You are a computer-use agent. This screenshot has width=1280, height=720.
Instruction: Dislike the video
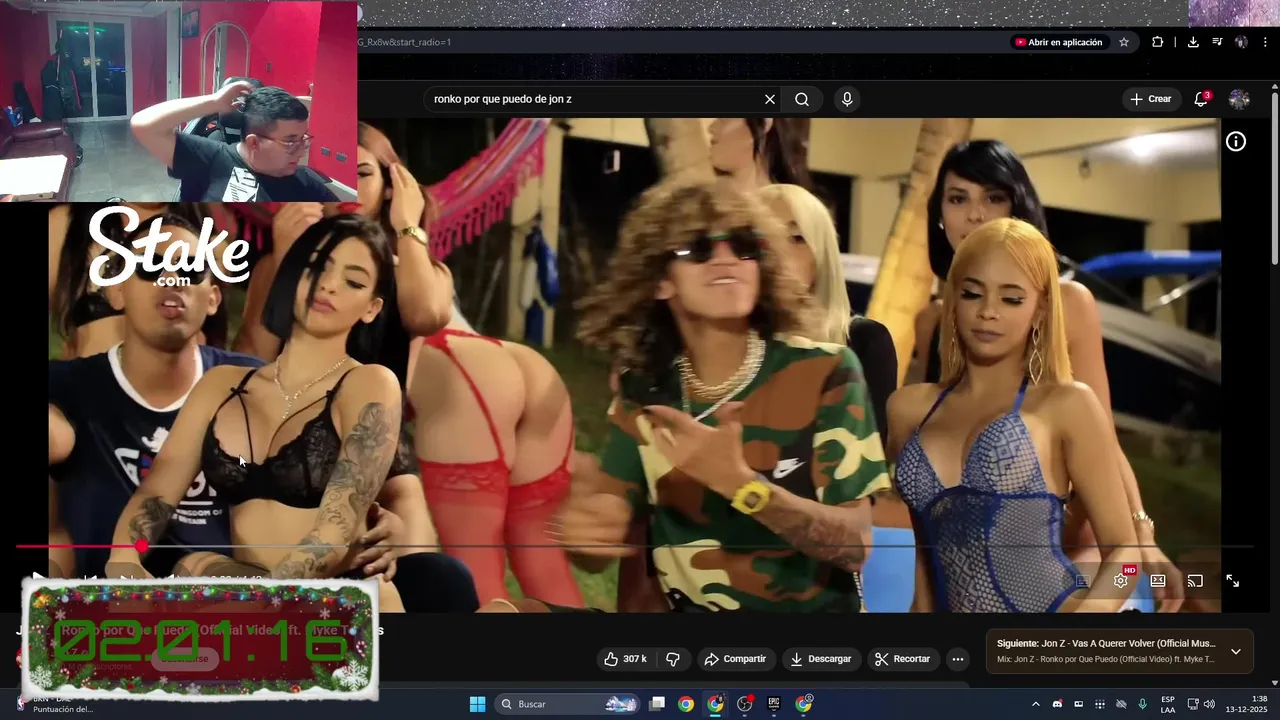point(673,659)
